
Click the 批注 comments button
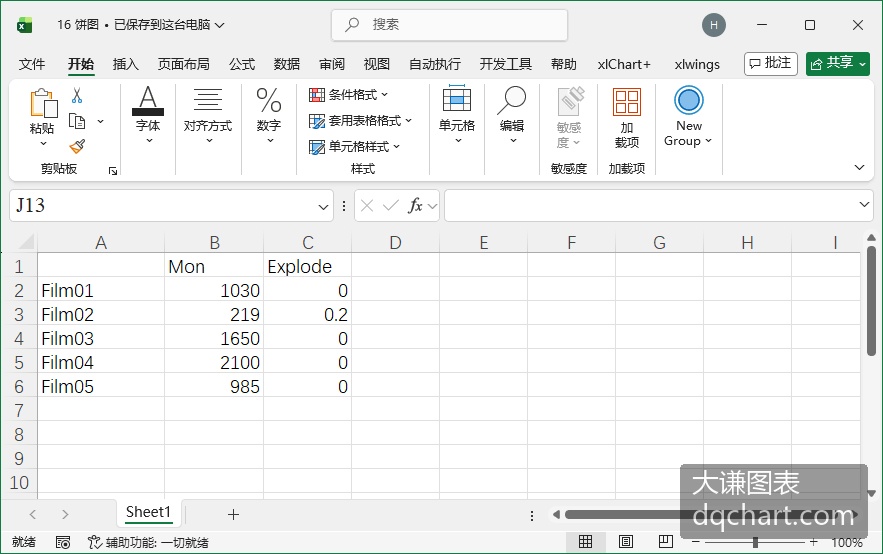click(x=771, y=63)
